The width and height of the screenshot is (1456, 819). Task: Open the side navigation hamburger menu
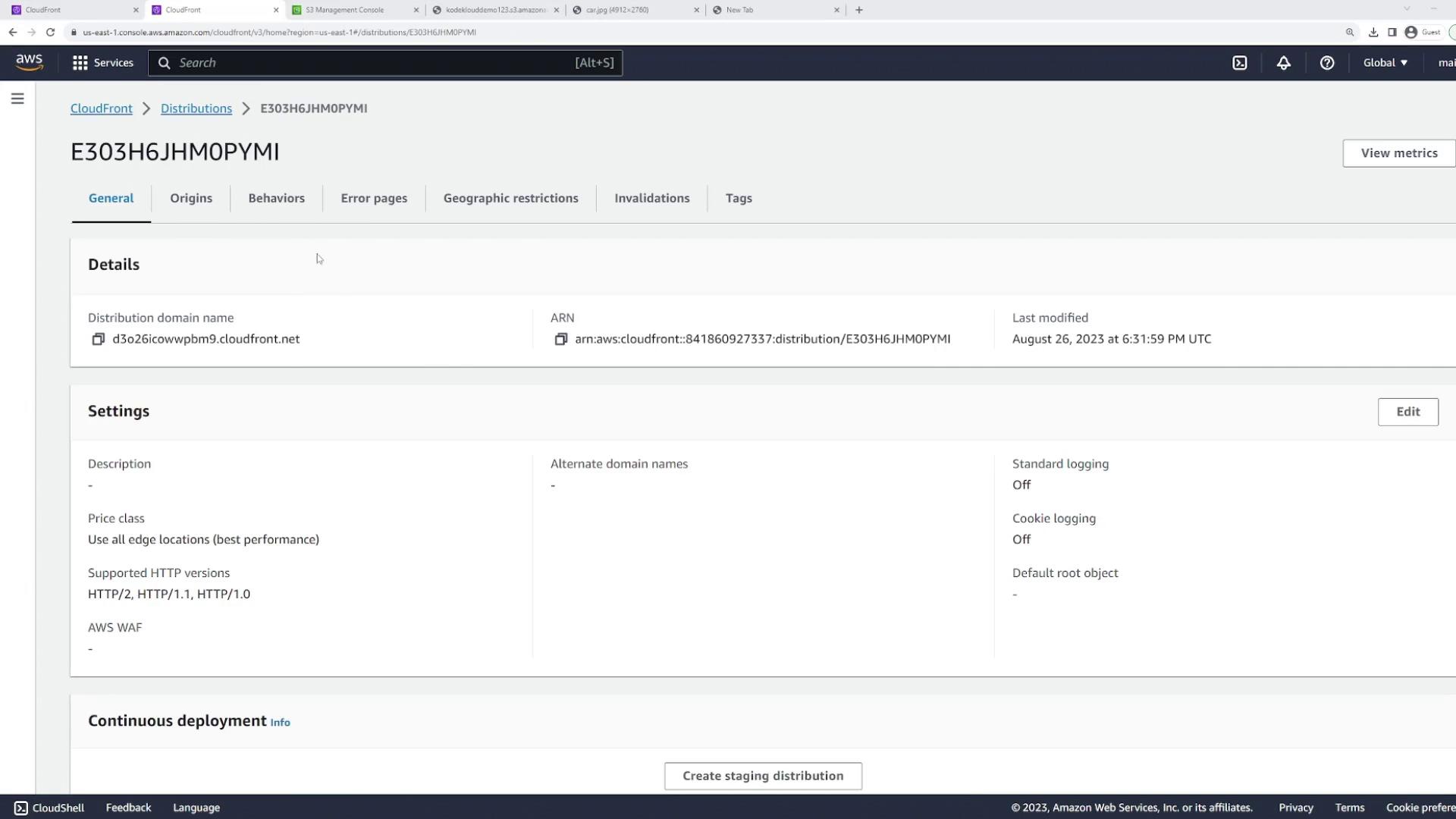[17, 99]
